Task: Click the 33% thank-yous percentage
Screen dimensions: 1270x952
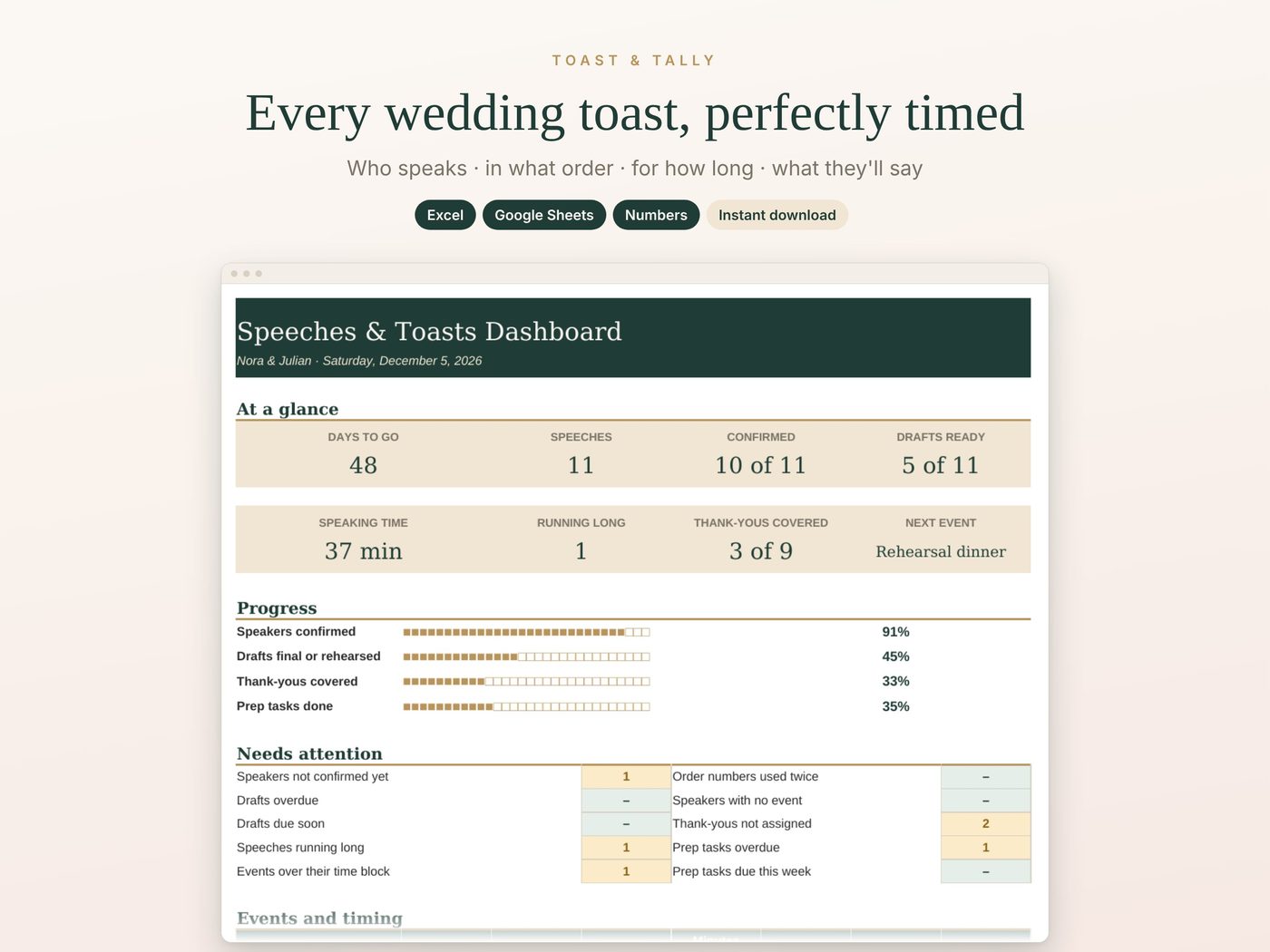Action: pos(896,681)
